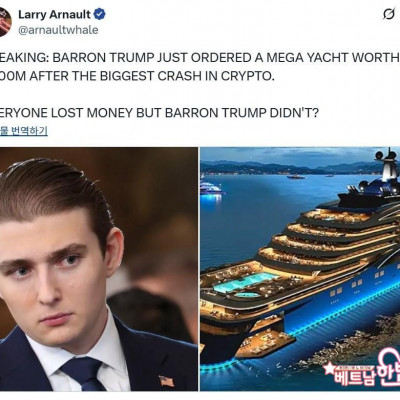Click the Korean translate post link (번역하기)
The width and height of the screenshot is (400, 400).
pyautogui.click(x=24, y=130)
